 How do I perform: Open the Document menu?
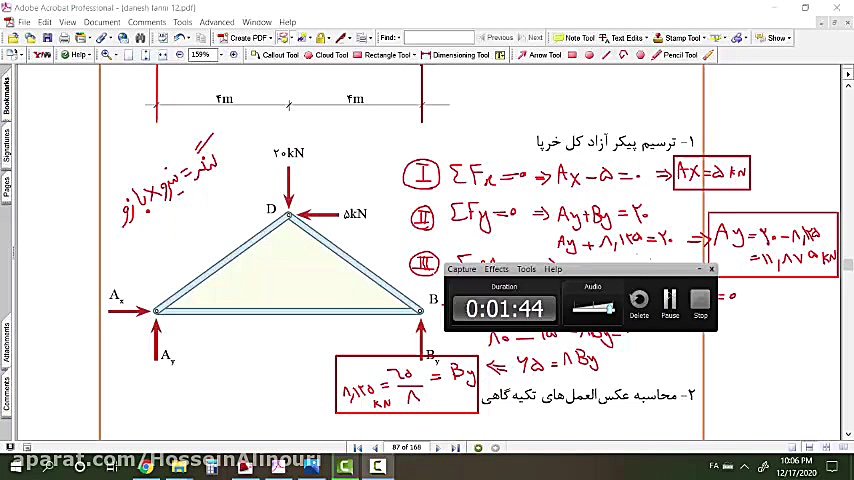(102, 22)
